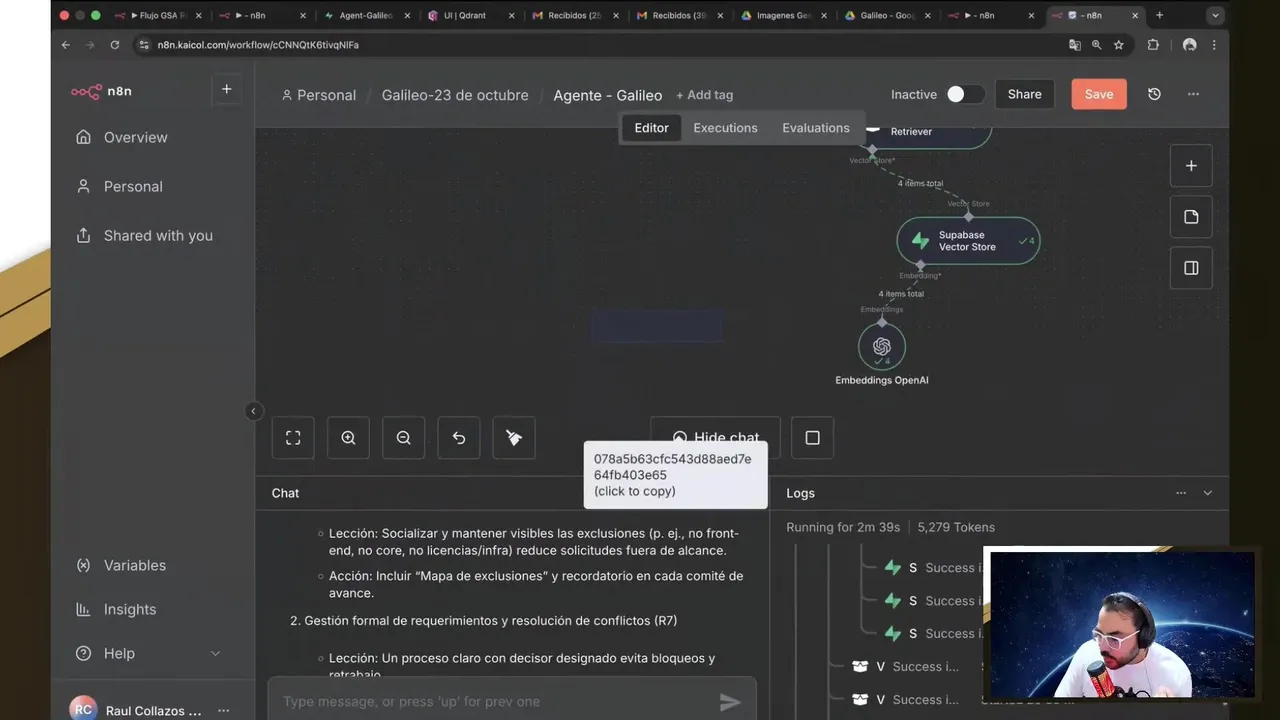Open Logs panel three-dot menu
This screenshot has width=1280, height=720.
coord(1181,493)
